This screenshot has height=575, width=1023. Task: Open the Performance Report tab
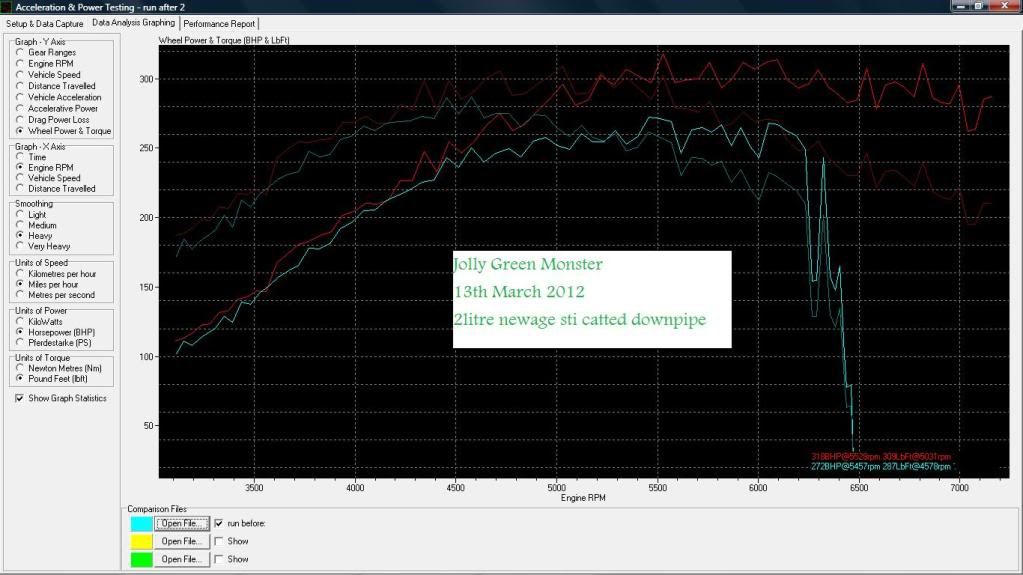point(219,23)
